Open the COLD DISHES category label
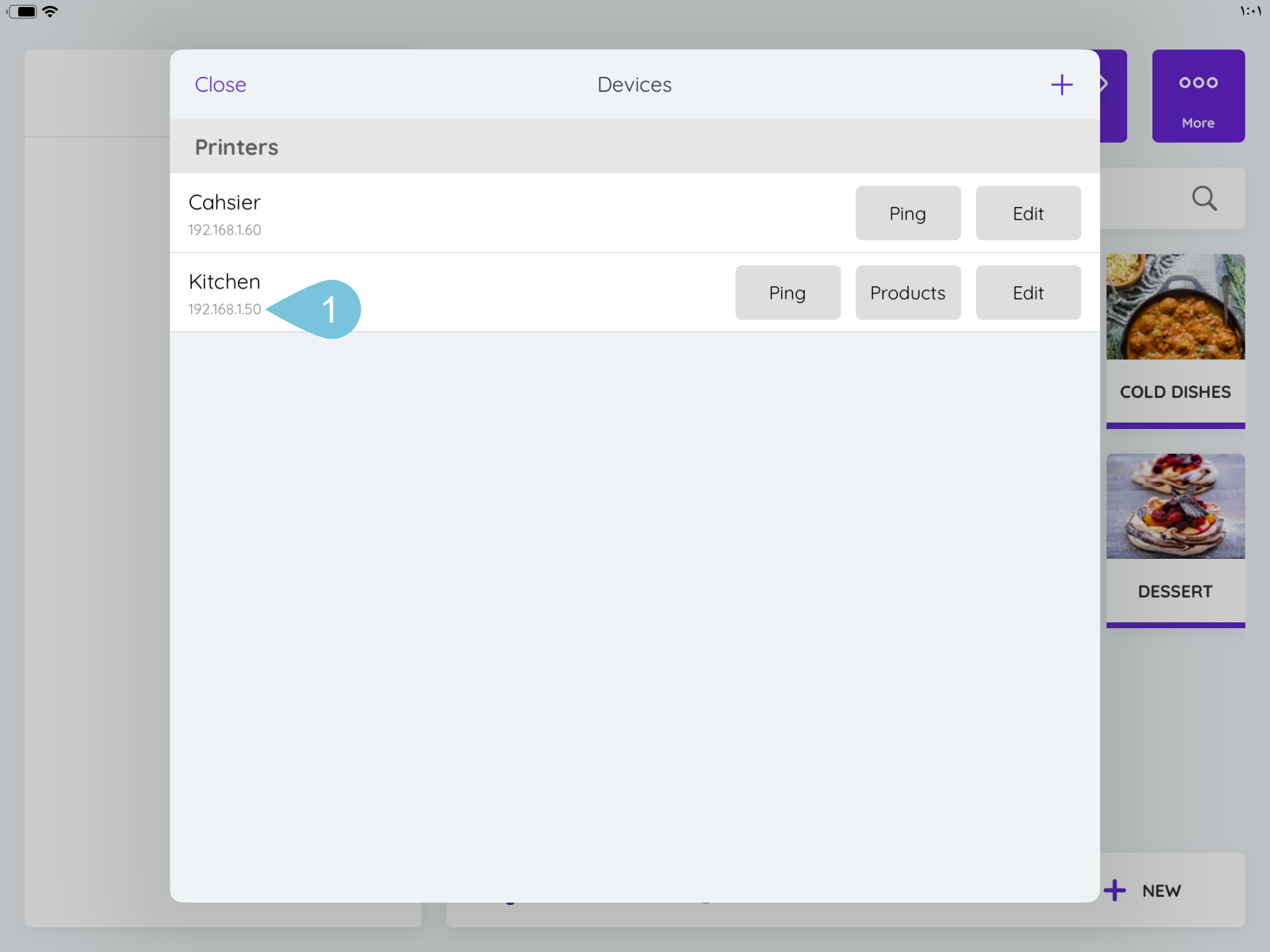The height and width of the screenshot is (952, 1270). (x=1175, y=392)
